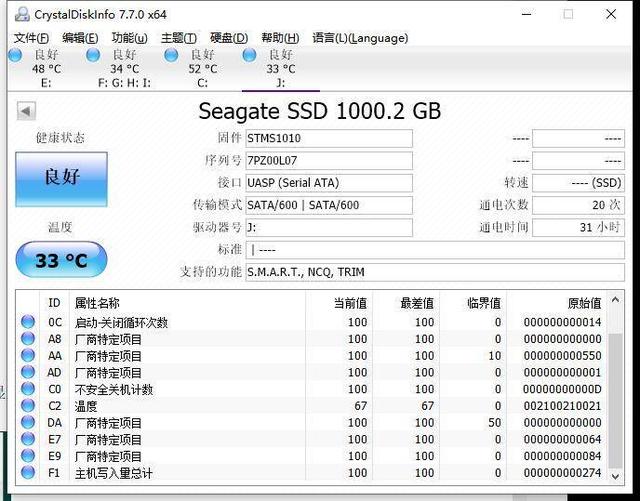Open the 主题(T) menu
This screenshot has width=640, height=501.
(x=179, y=38)
